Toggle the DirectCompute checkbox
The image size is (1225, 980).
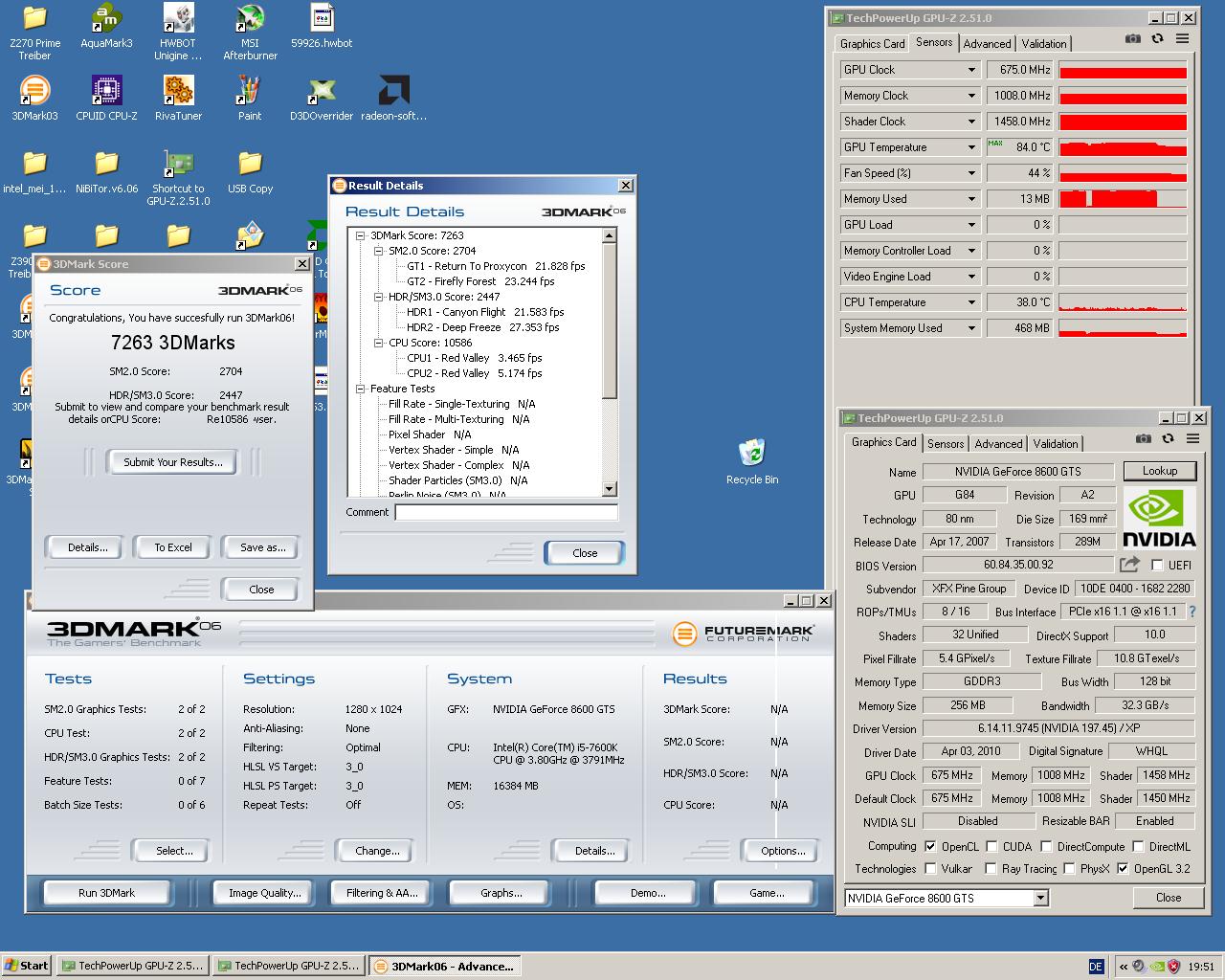click(x=1046, y=846)
